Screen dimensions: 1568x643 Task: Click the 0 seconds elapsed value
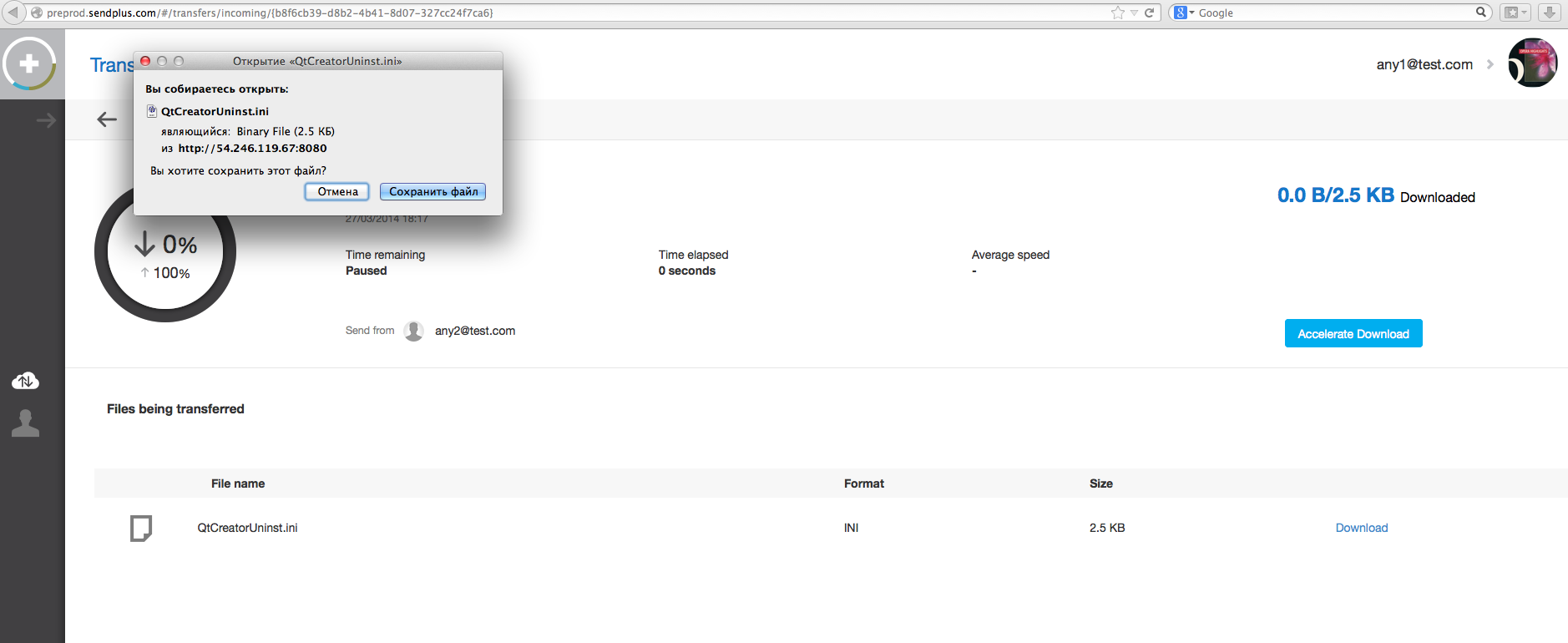pos(687,271)
